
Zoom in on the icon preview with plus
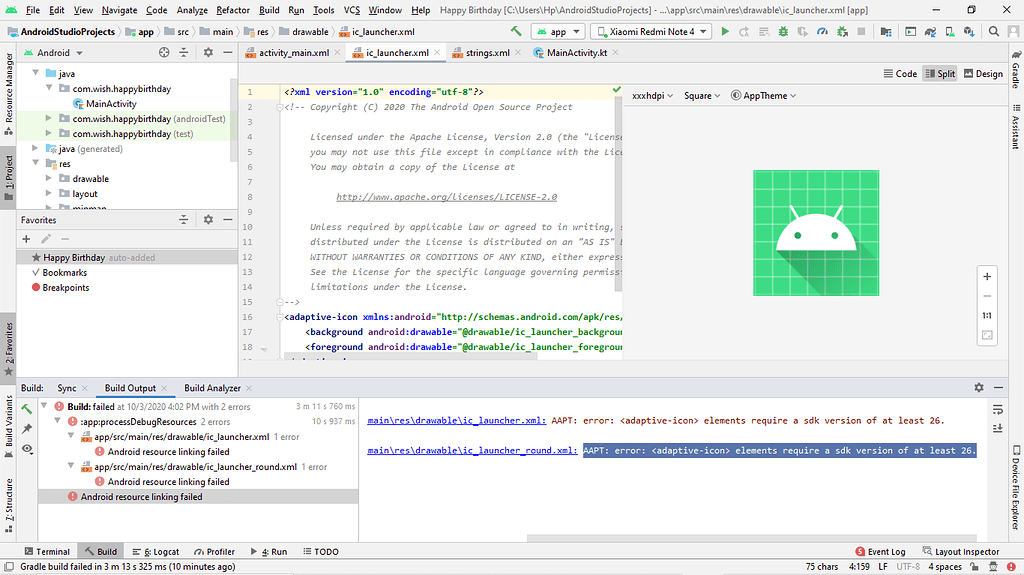click(x=987, y=276)
